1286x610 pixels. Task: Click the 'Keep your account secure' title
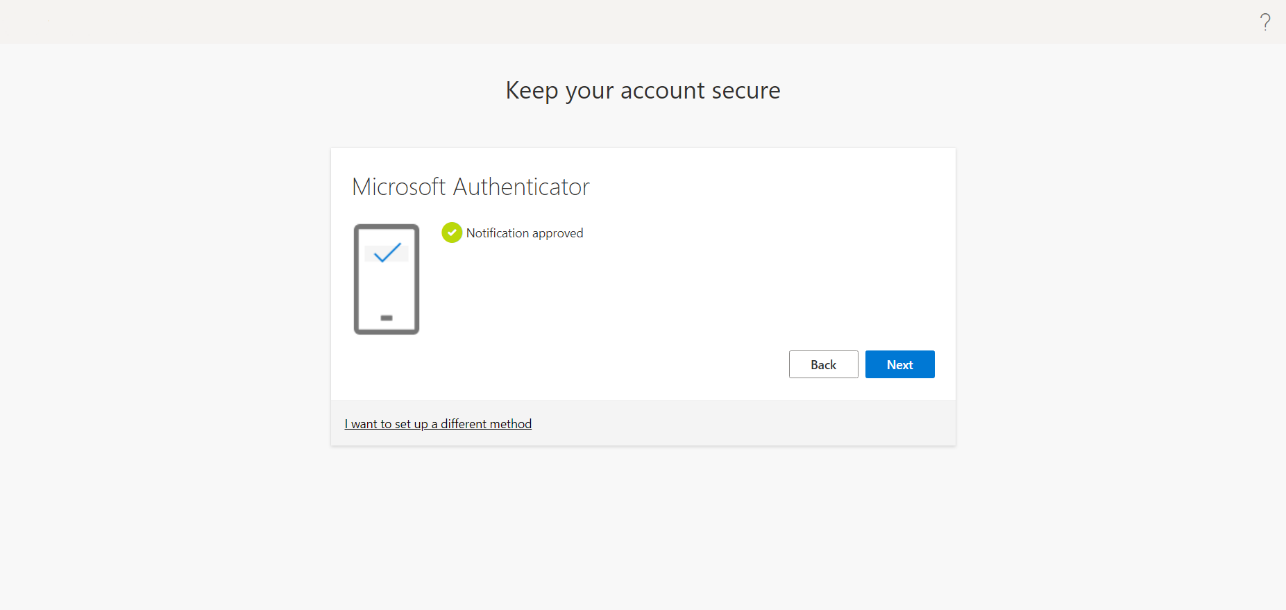(643, 91)
